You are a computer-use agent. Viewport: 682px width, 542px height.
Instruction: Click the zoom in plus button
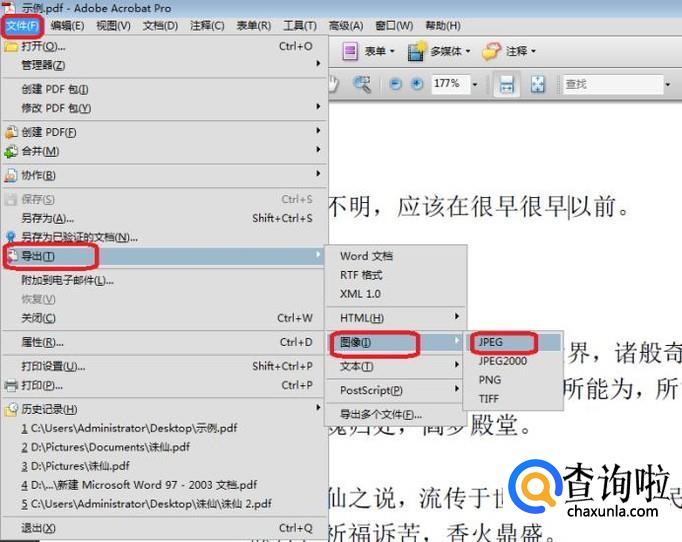(x=417, y=84)
